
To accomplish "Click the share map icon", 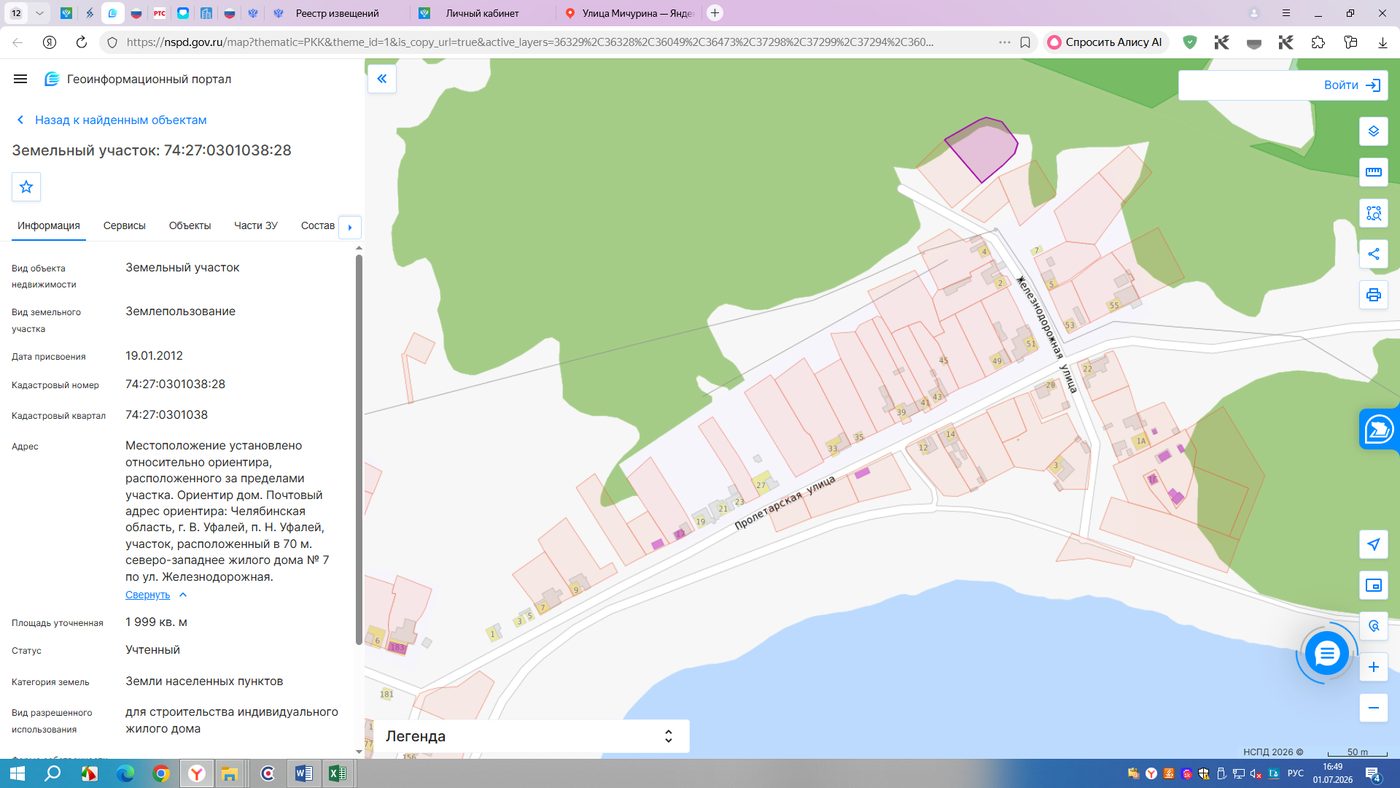I will 1373,254.
